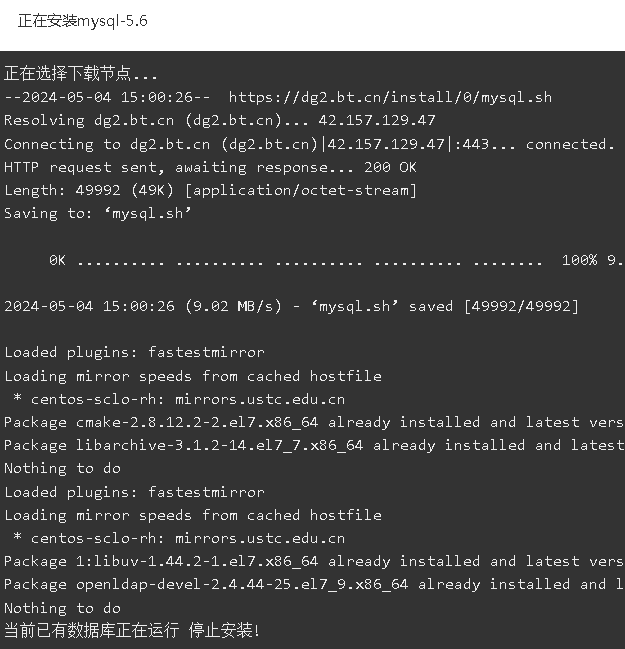Click the cmake-2.8.12.2 package line
This screenshot has height=649, width=625.
coord(312,422)
